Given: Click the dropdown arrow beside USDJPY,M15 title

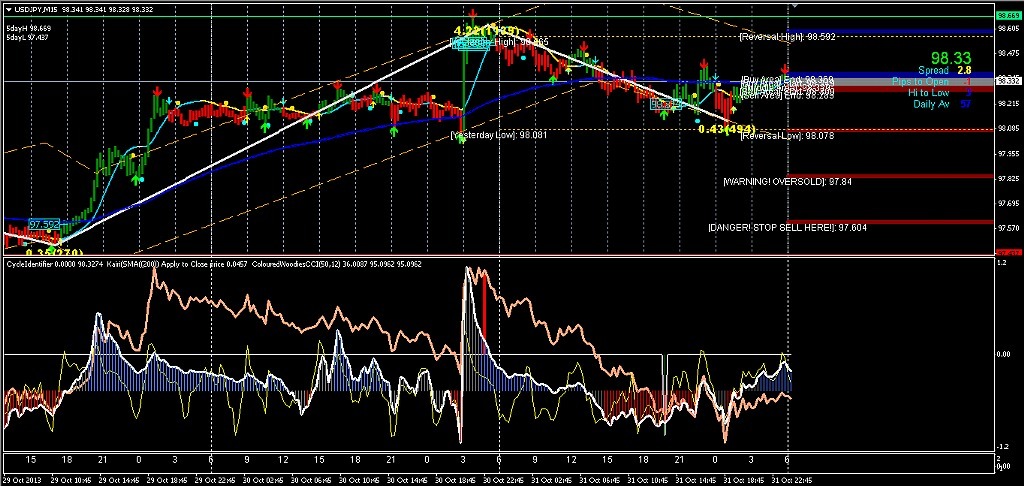Looking at the screenshot, I should point(7,7).
